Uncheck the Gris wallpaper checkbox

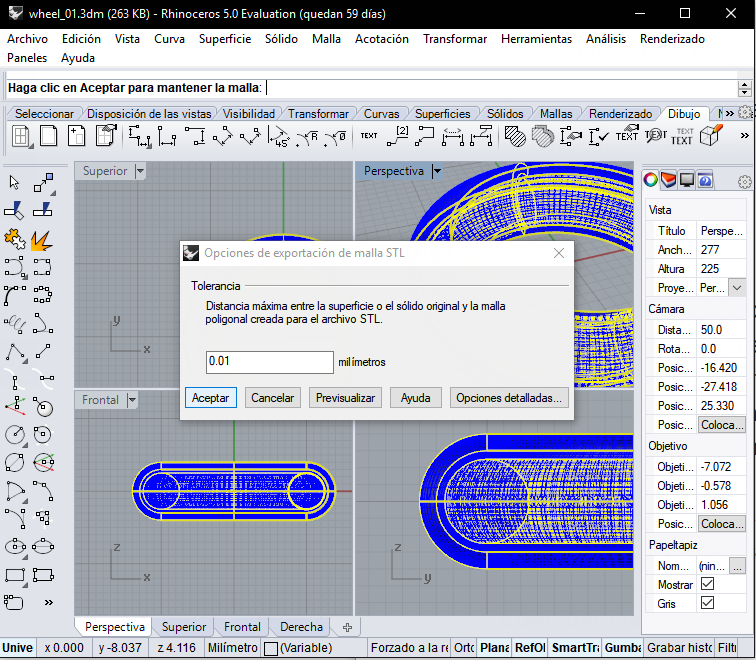pyautogui.click(x=708, y=603)
